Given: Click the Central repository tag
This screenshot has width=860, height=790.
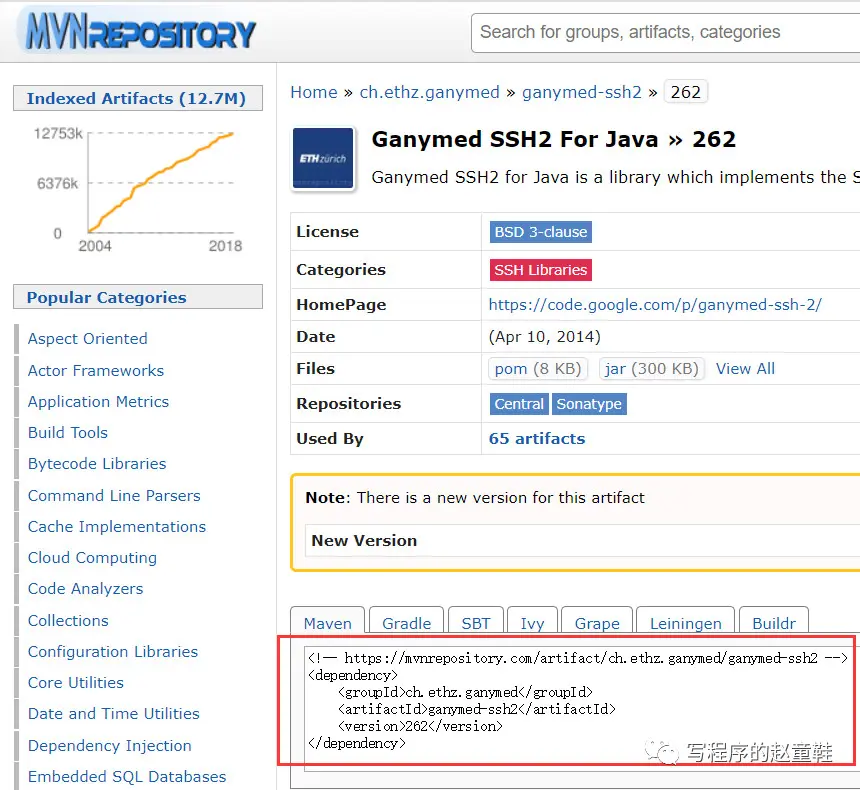Looking at the screenshot, I should [519, 404].
